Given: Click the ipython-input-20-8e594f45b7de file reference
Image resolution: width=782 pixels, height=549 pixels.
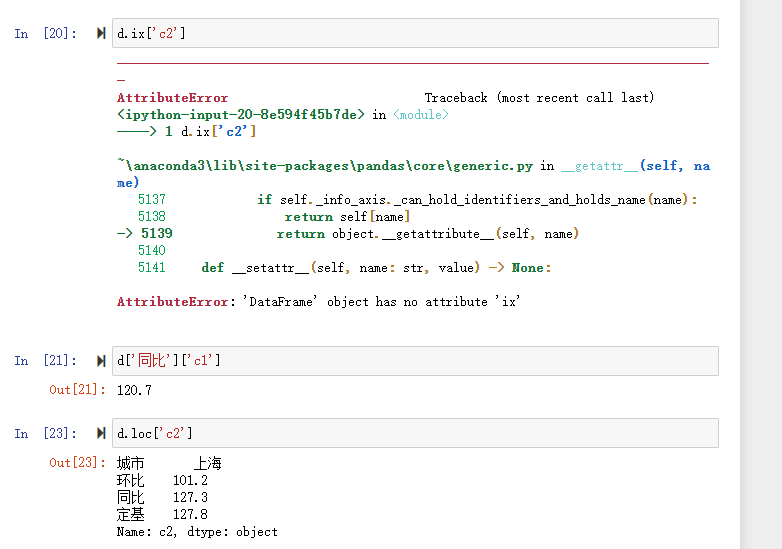Looking at the screenshot, I should point(241,115).
